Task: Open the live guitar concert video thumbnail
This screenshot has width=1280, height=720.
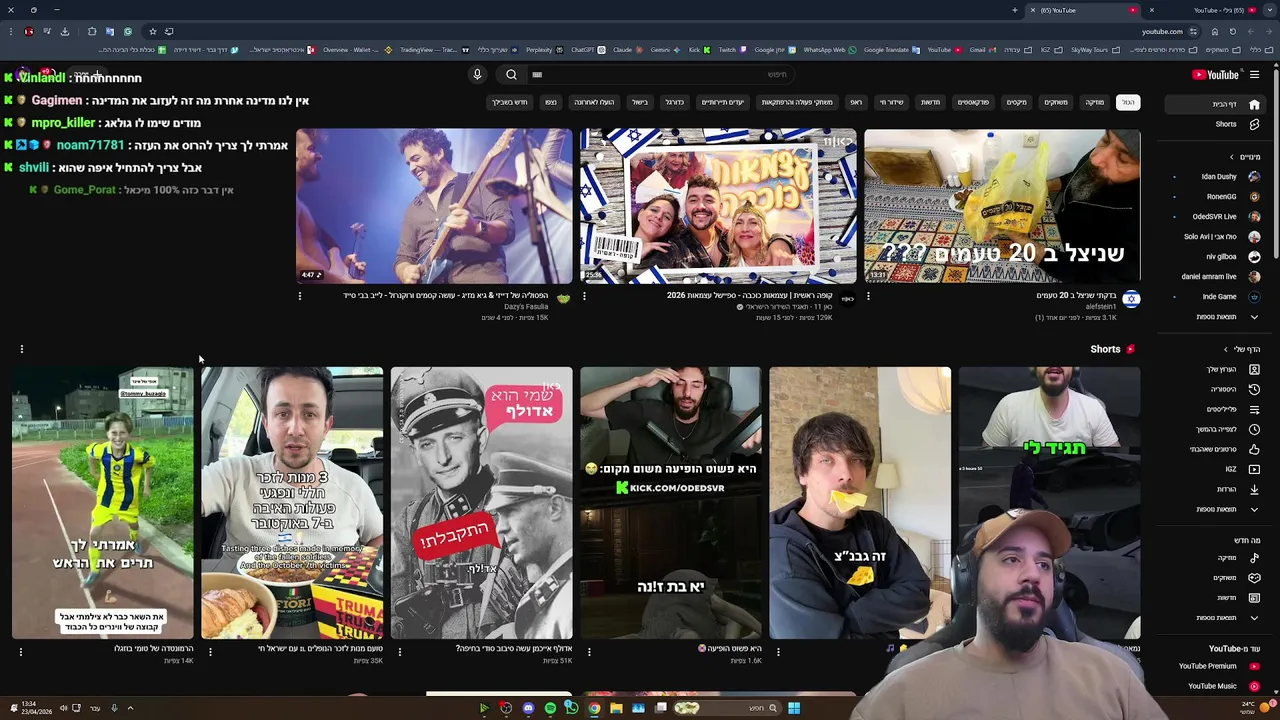Action: pos(434,206)
